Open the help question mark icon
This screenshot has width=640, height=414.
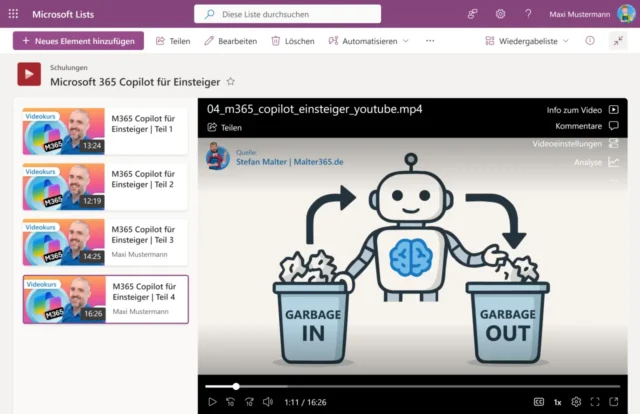tap(528, 14)
